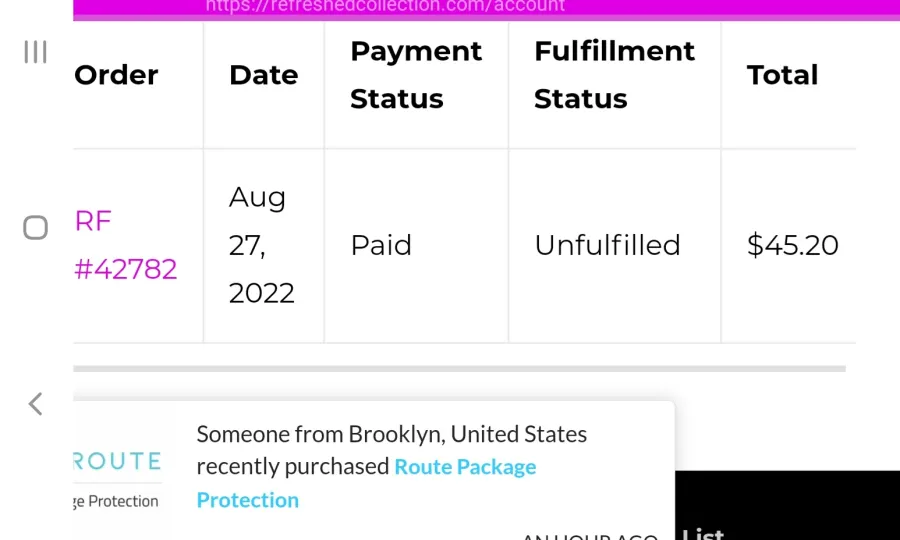Tap the Android recent apps icon
900x540 pixels.
point(35,52)
